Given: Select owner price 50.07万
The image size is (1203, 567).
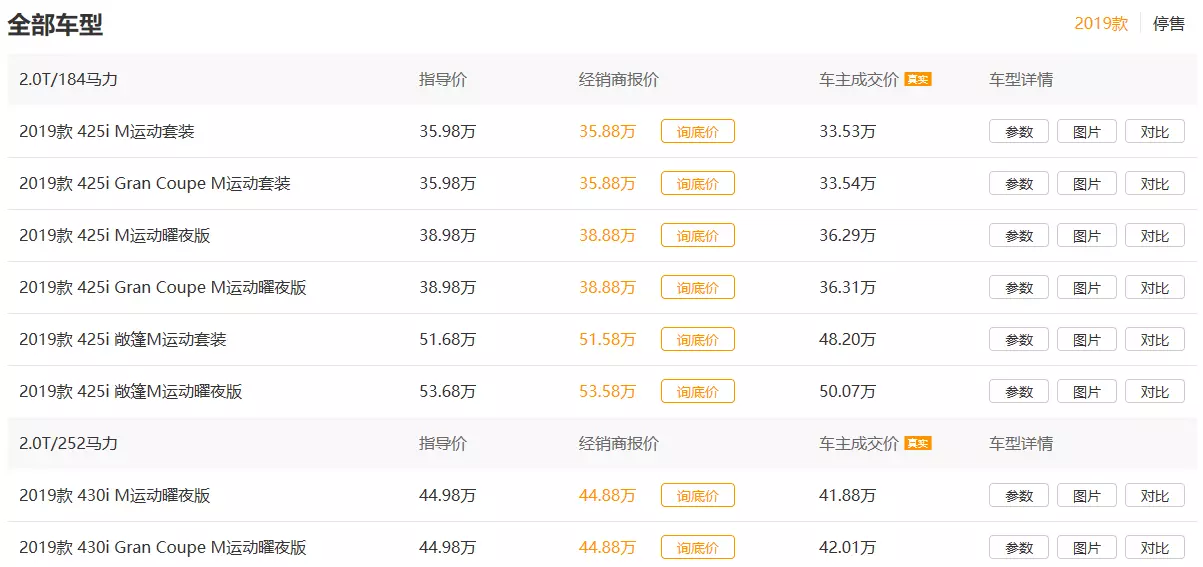Looking at the screenshot, I should (x=848, y=392).
